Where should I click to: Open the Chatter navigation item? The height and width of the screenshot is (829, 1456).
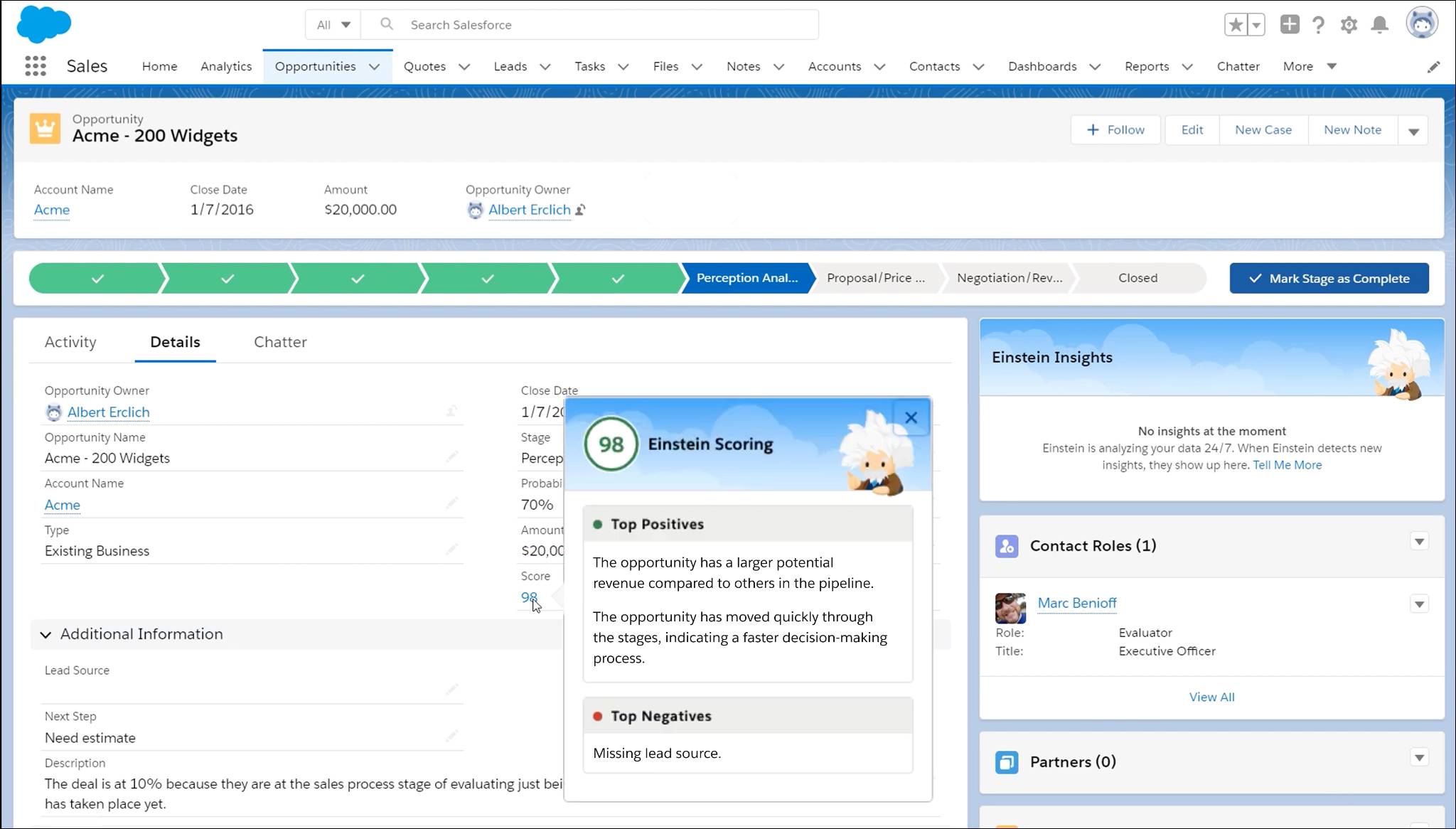pyautogui.click(x=1238, y=66)
